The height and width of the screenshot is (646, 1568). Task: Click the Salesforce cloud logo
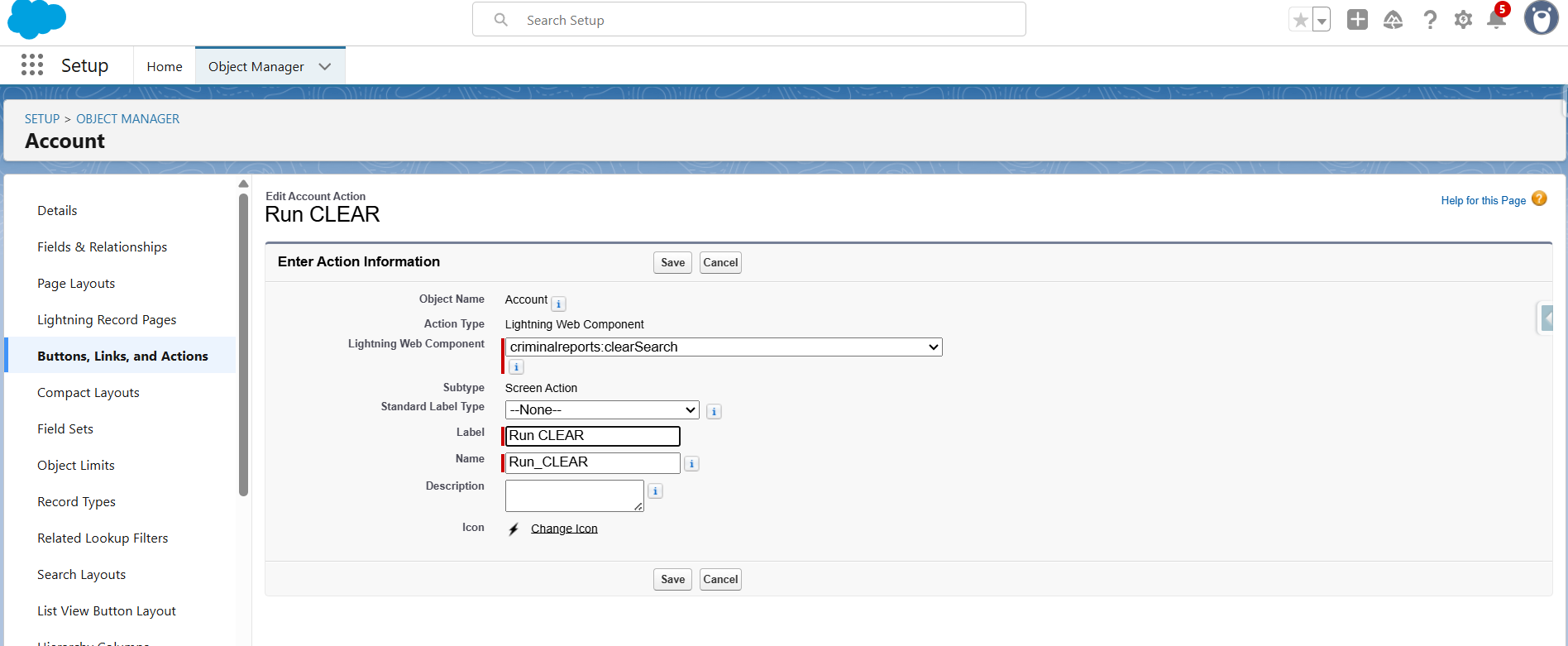pos(36,18)
